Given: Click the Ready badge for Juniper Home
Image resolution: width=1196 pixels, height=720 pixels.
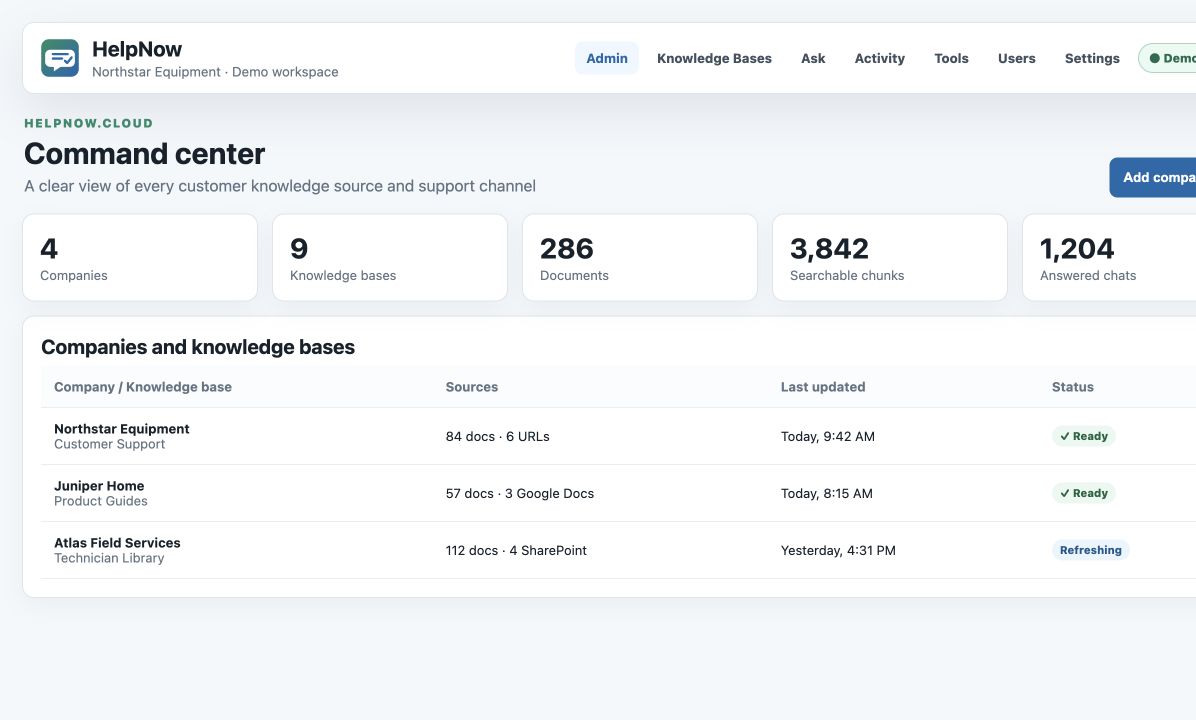Looking at the screenshot, I should click(1084, 493).
